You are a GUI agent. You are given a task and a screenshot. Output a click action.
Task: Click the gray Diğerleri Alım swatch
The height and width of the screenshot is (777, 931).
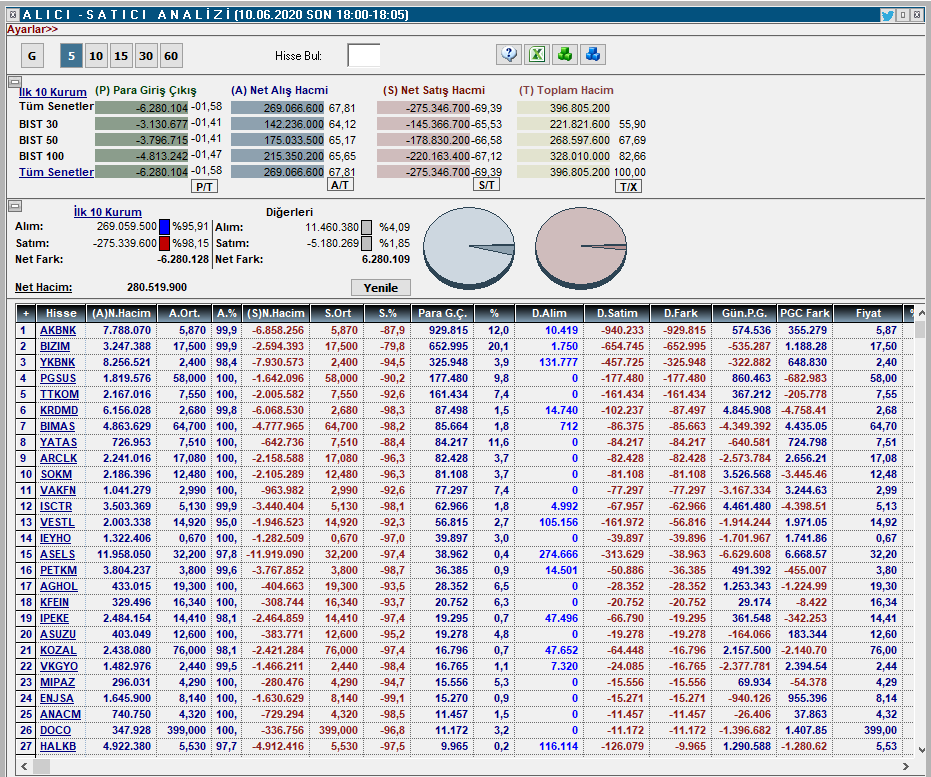tap(366, 227)
